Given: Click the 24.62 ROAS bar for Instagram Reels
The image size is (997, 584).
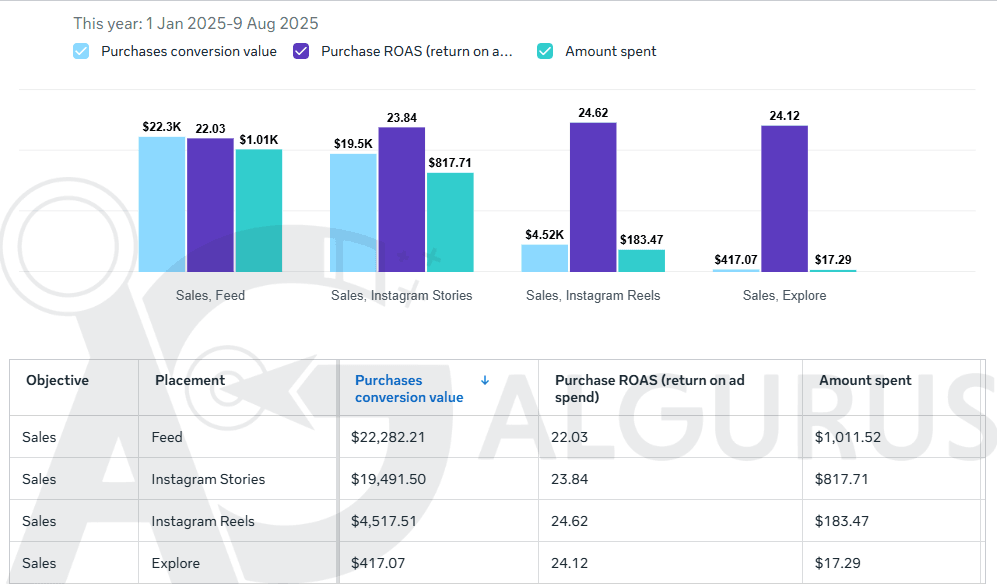Looking at the screenshot, I should click(x=593, y=197).
